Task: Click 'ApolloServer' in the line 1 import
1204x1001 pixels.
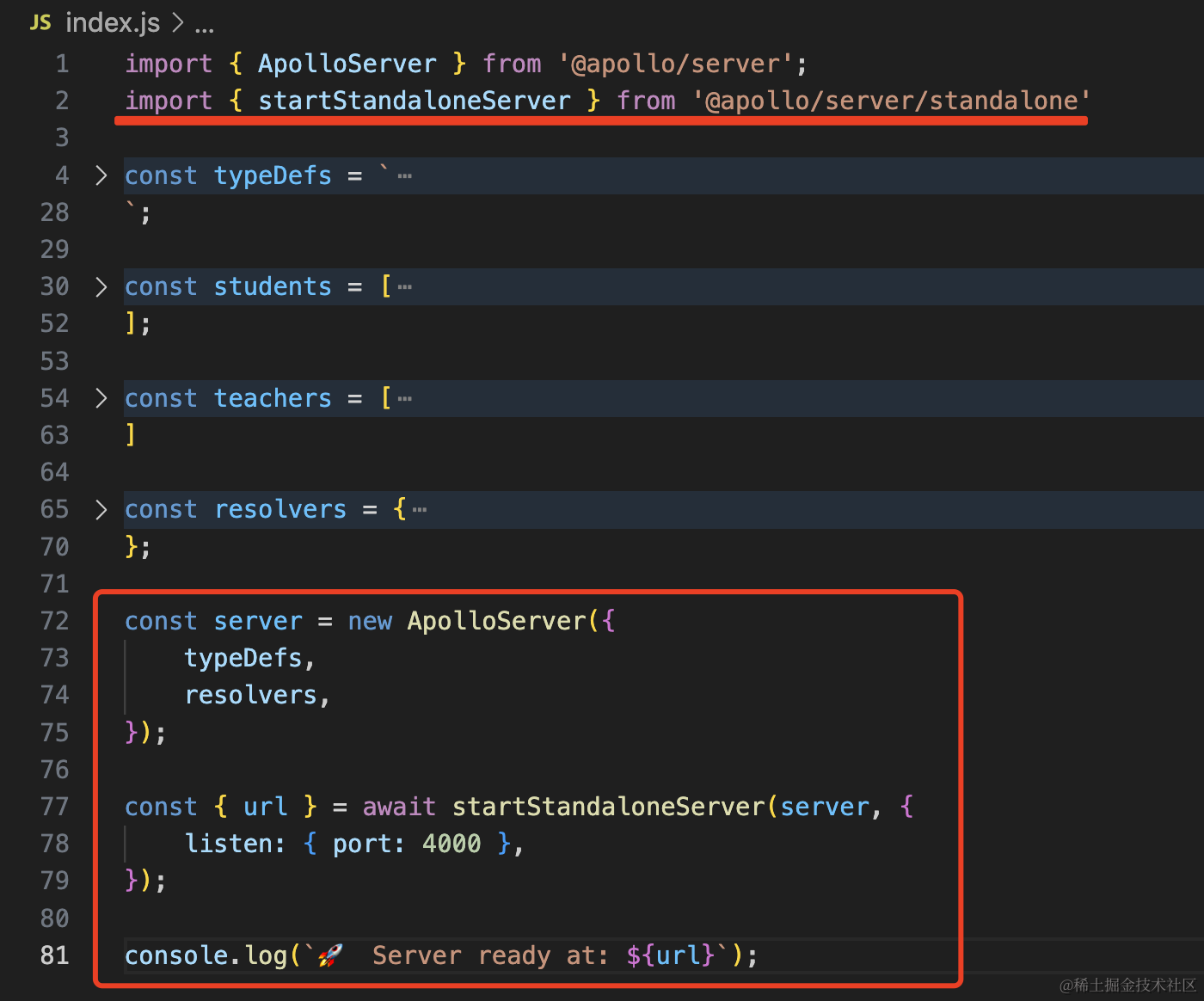Action: 347,64
